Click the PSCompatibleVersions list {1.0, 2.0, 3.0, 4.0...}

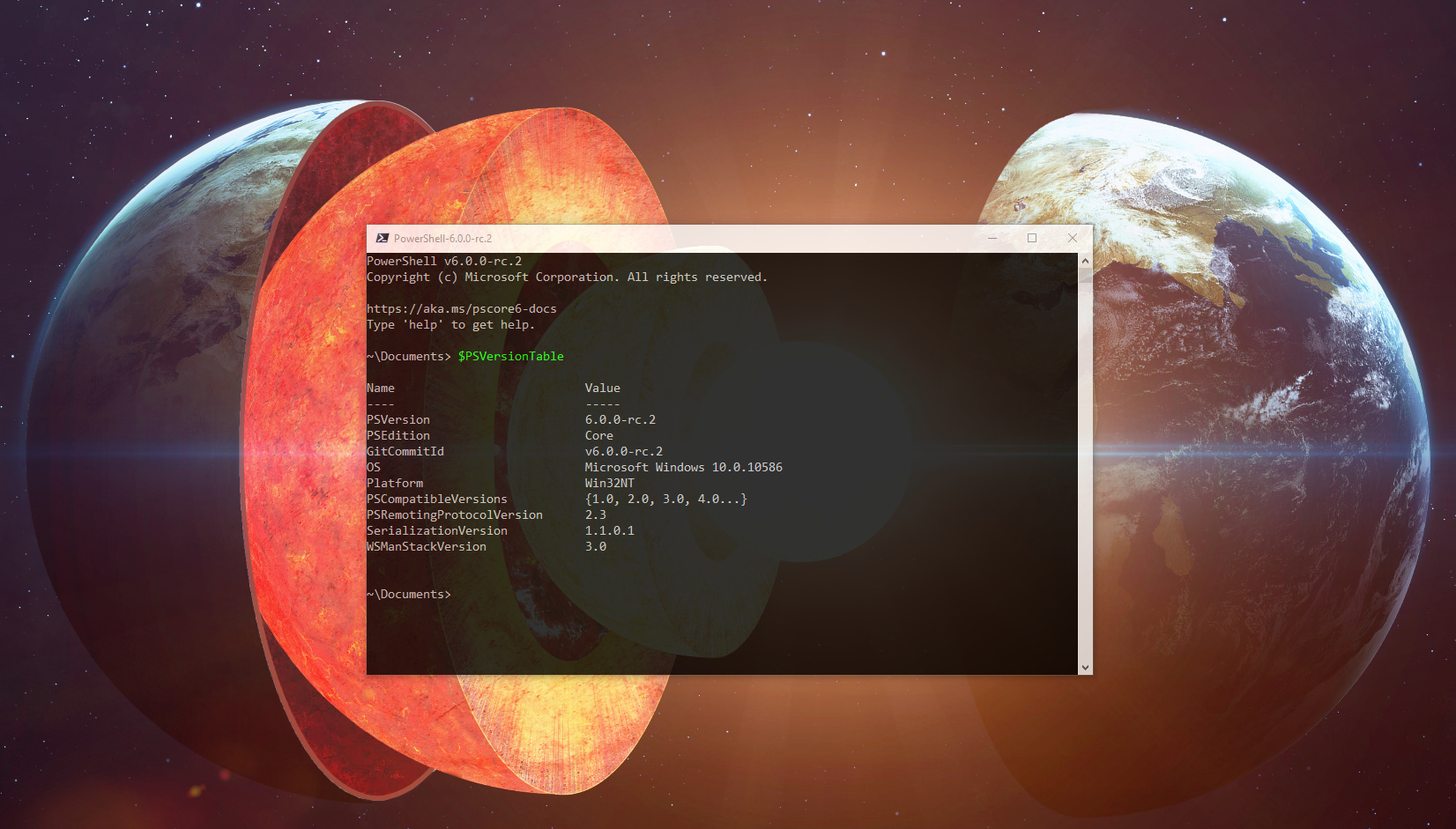(x=665, y=499)
